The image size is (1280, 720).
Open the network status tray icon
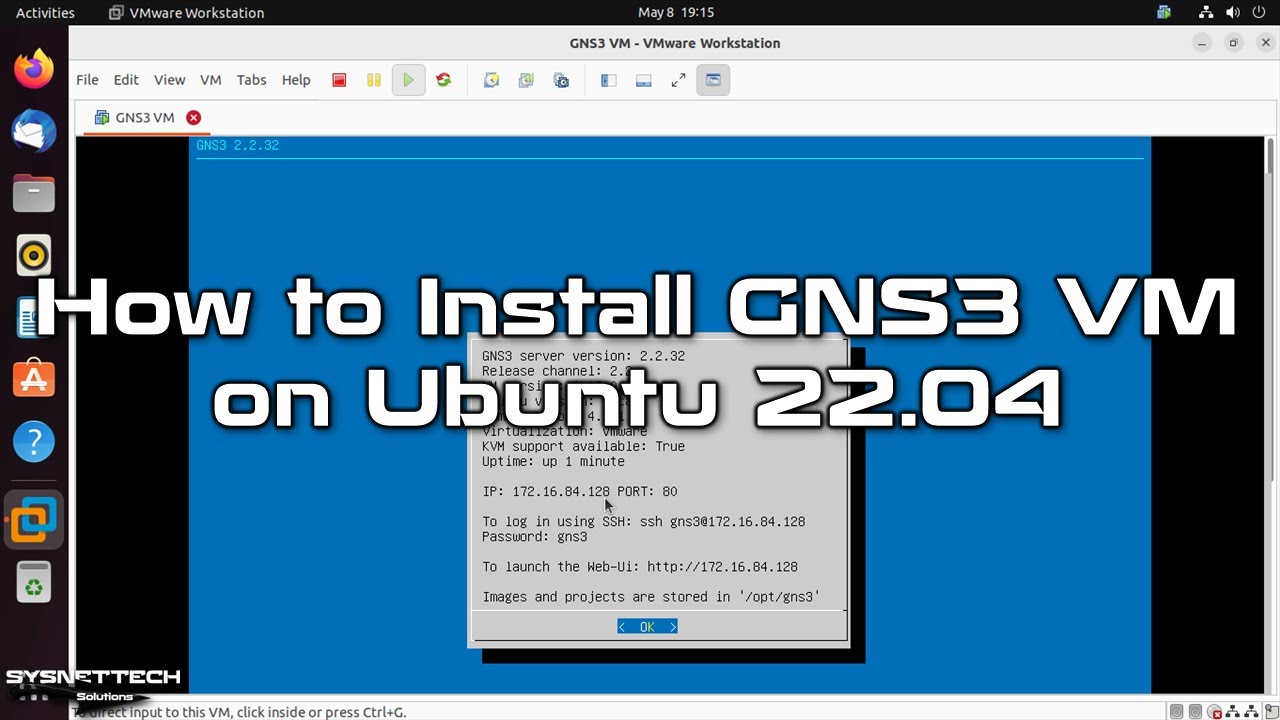coord(1207,13)
